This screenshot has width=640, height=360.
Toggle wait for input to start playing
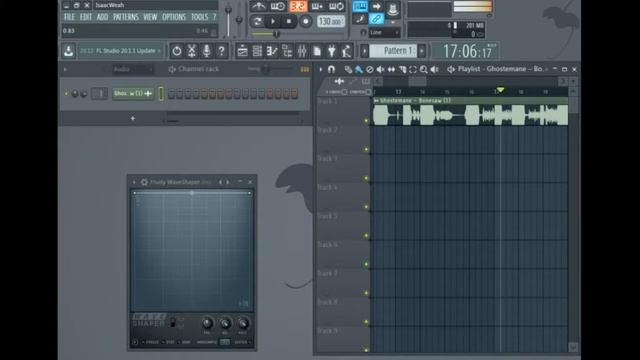[x=278, y=6]
